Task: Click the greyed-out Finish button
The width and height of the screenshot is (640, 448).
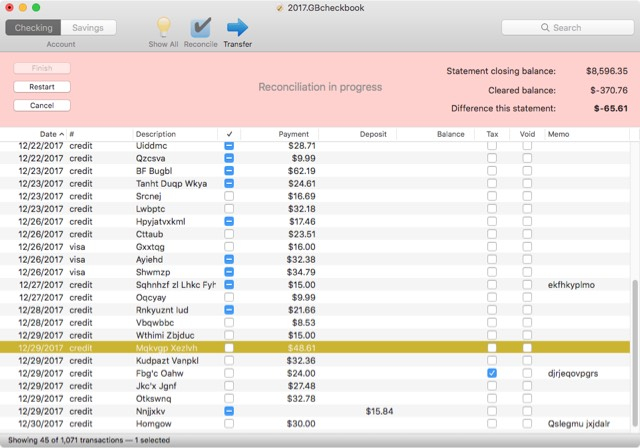Action: pyautogui.click(x=42, y=68)
